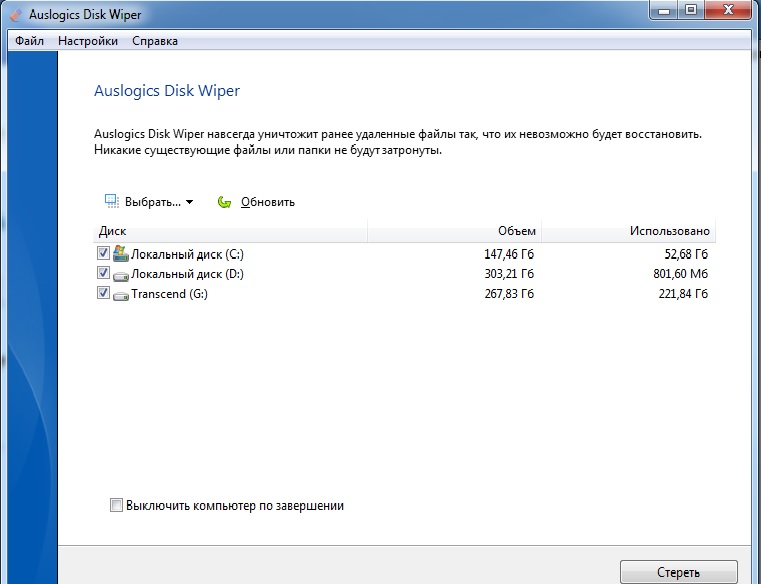Click the Windows icon of Local Disk C:

(121, 254)
